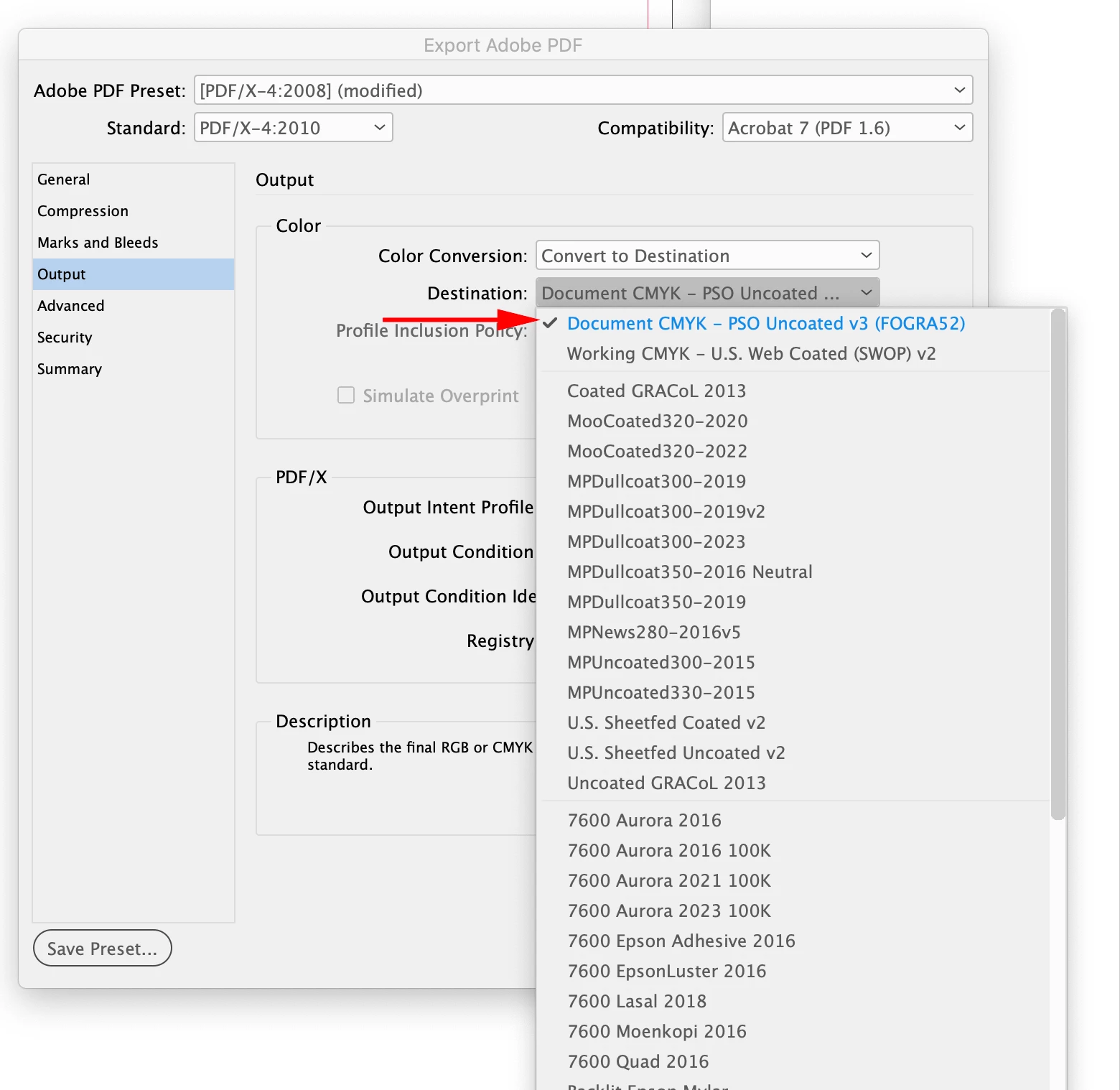The width and height of the screenshot is (1120, 1090).
Task: Select MPDullcoat300-2023 profile
Action: point(793,542)
